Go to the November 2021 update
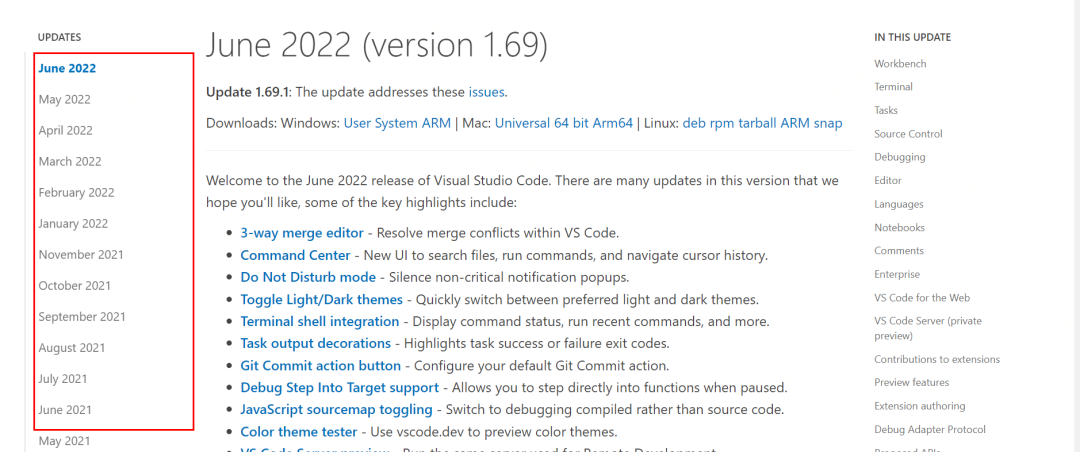The width and height of the screenshot is (1080, 452). (x=81, y=254)
